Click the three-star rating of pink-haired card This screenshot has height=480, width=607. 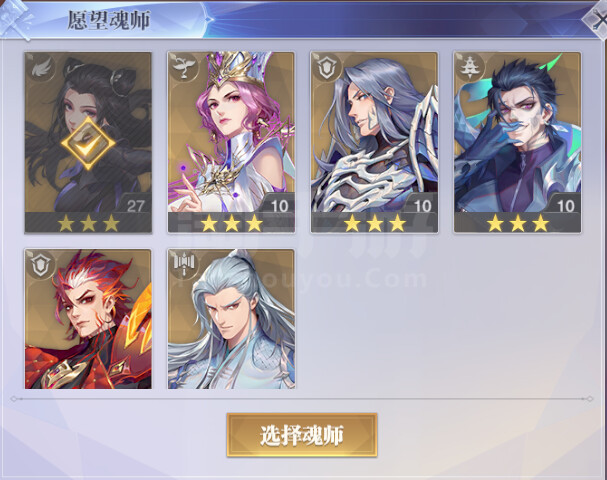point(231,223)
